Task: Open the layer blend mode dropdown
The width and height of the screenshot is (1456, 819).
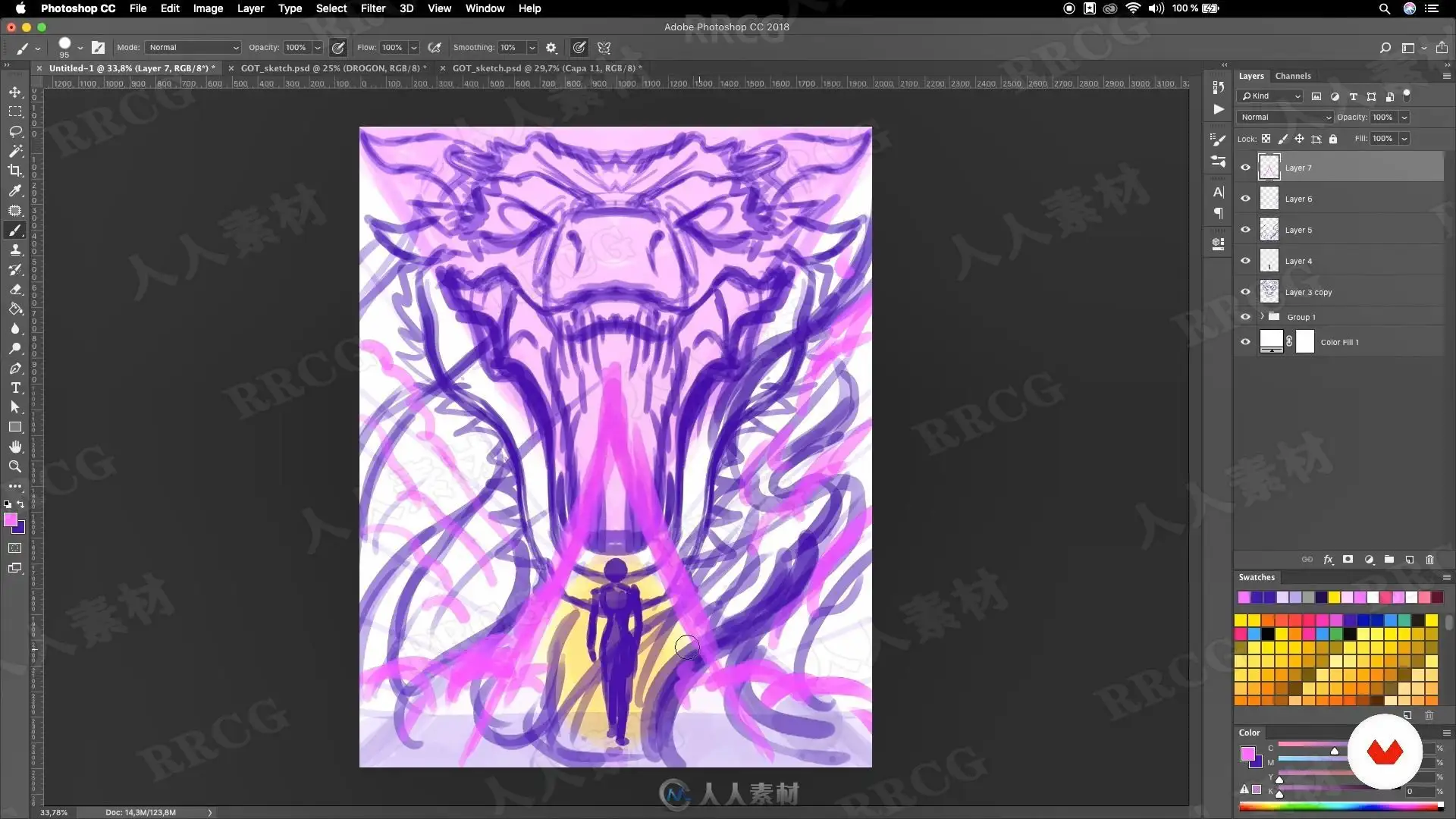Action: coord(1284,118)
